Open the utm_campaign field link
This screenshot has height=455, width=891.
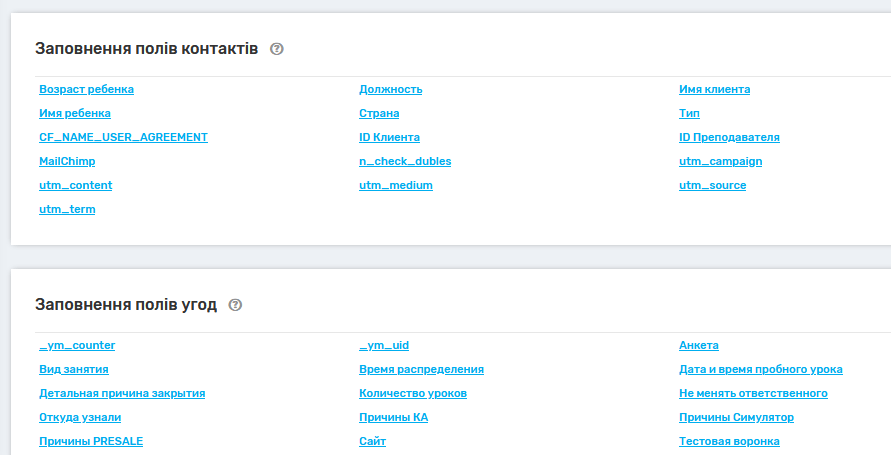(x=720, y=161)
